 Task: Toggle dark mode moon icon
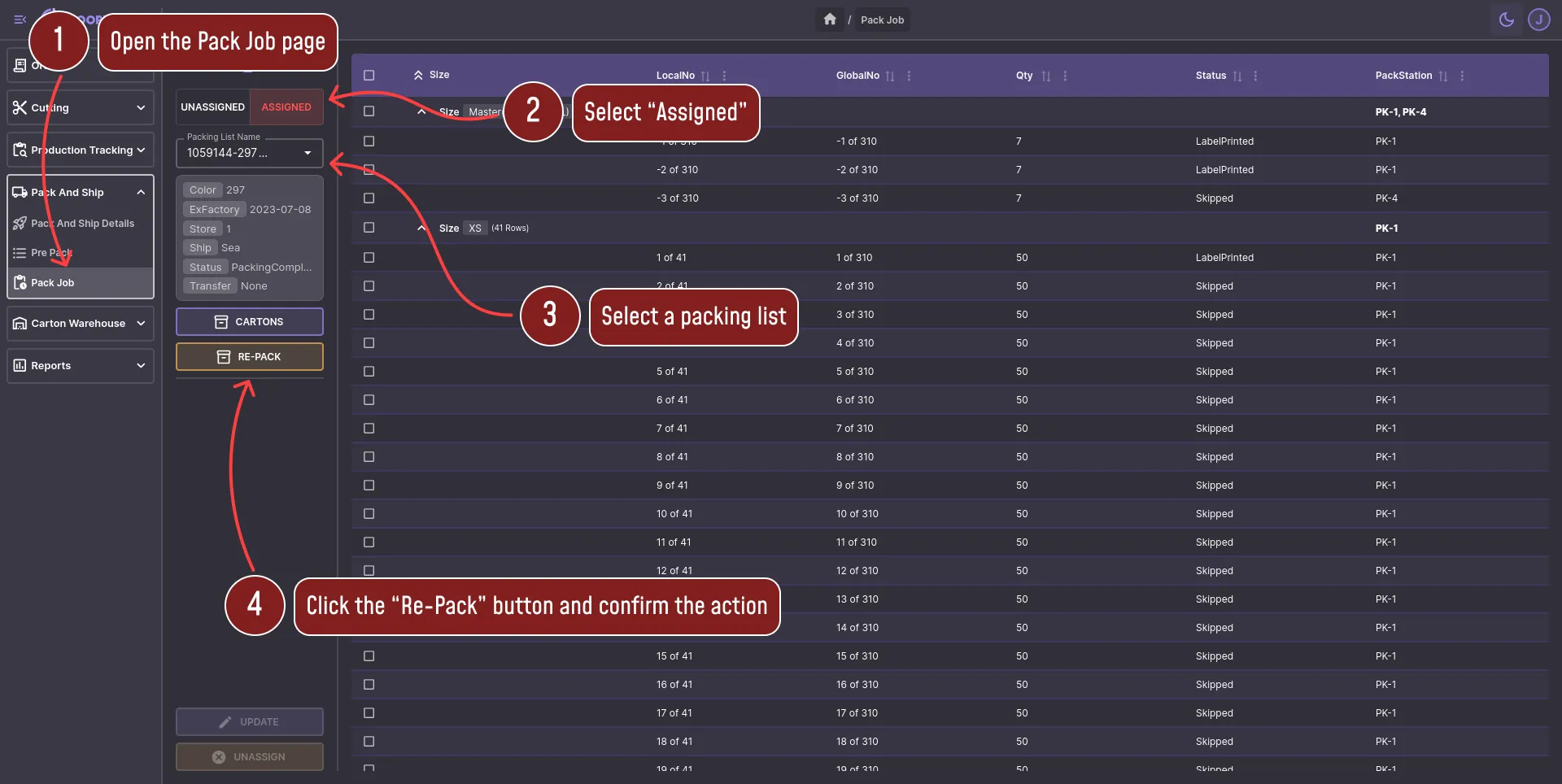pos(1506,20)
